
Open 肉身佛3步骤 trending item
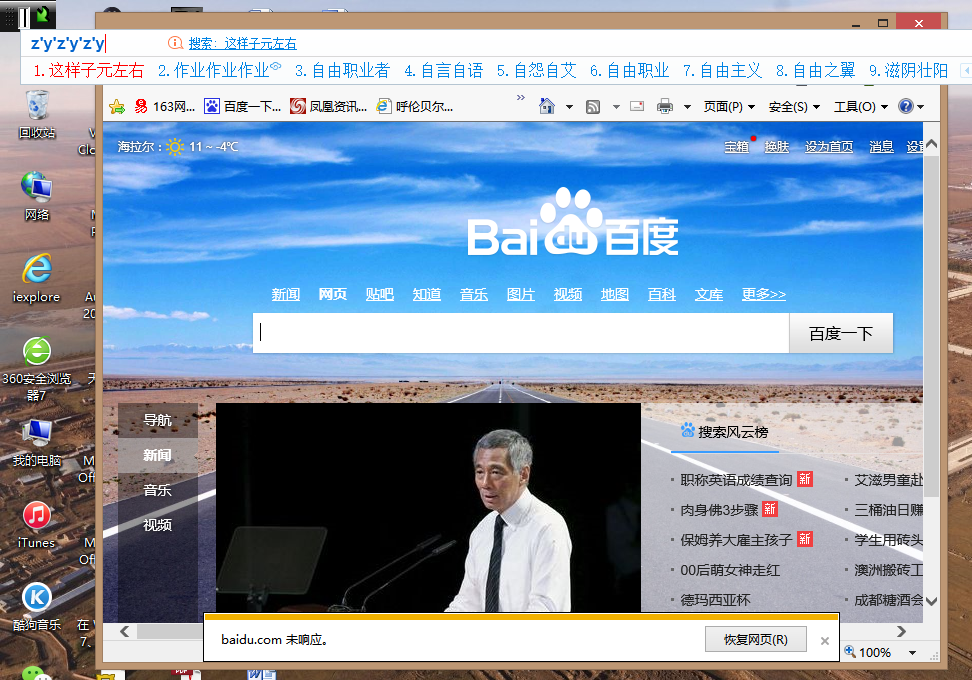pos(720,510)
